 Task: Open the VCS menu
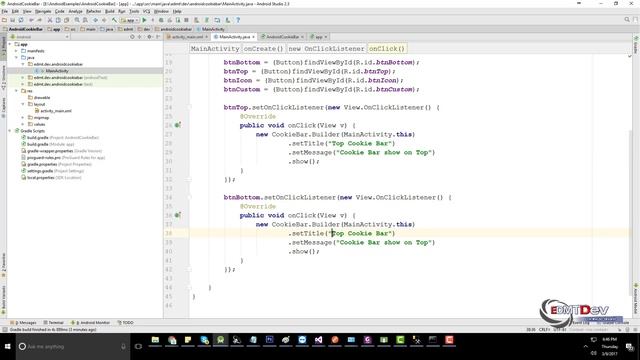147,11
